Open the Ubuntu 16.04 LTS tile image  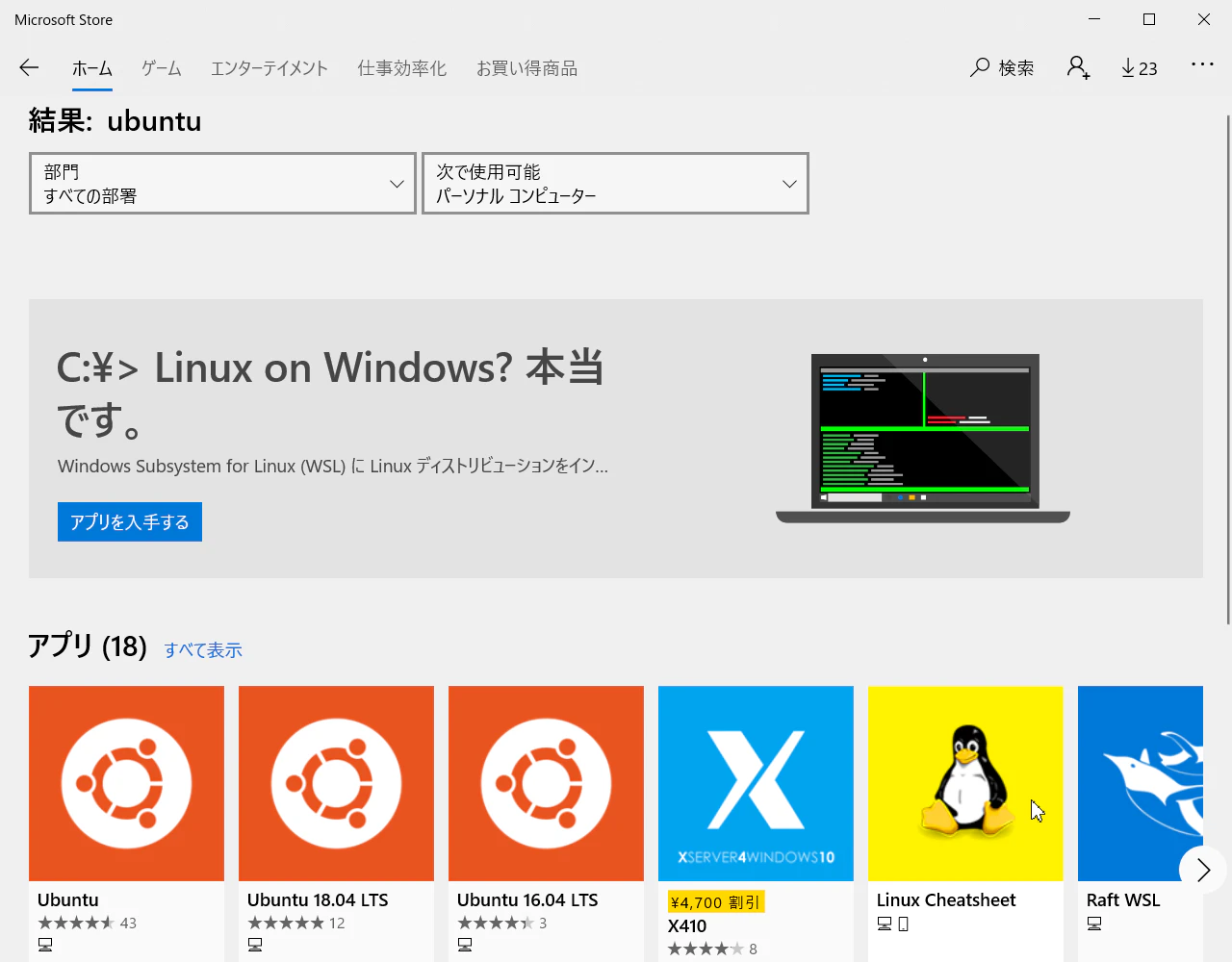(546, 783)
